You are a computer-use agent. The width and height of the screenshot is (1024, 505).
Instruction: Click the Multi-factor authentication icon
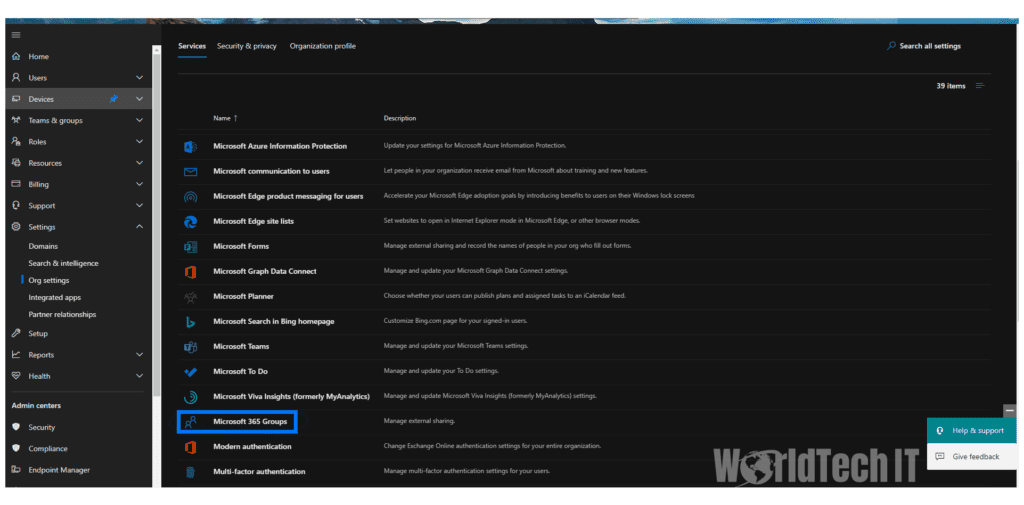190,472
